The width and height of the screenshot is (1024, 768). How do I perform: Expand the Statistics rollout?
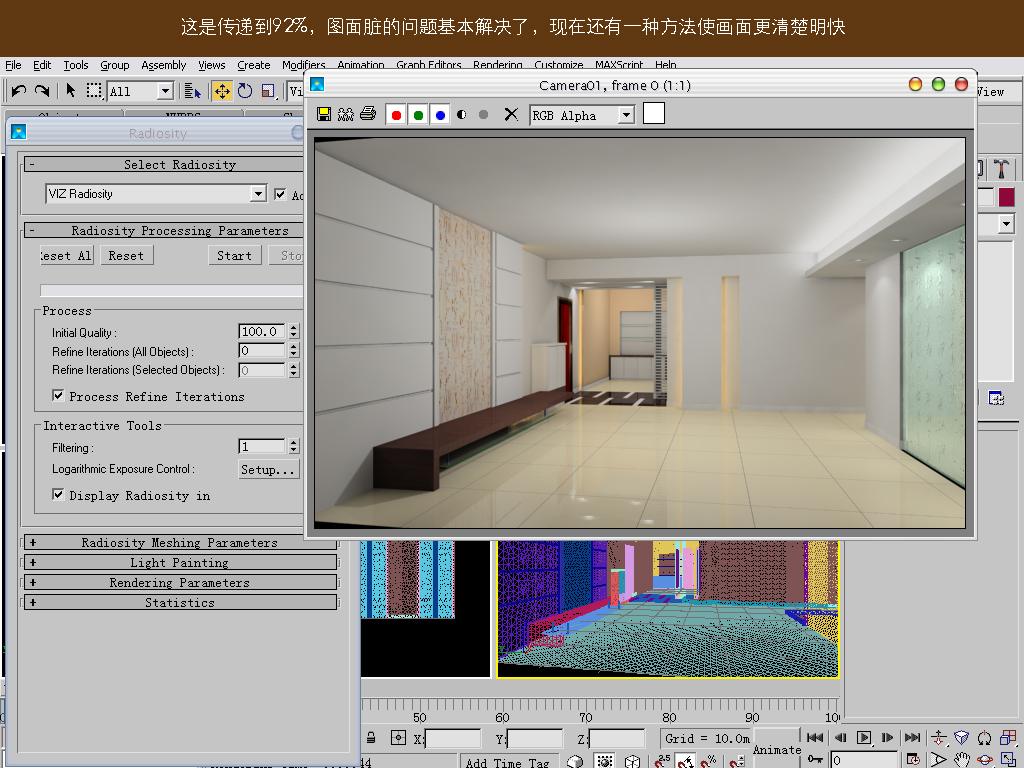(x=180, y=602)
